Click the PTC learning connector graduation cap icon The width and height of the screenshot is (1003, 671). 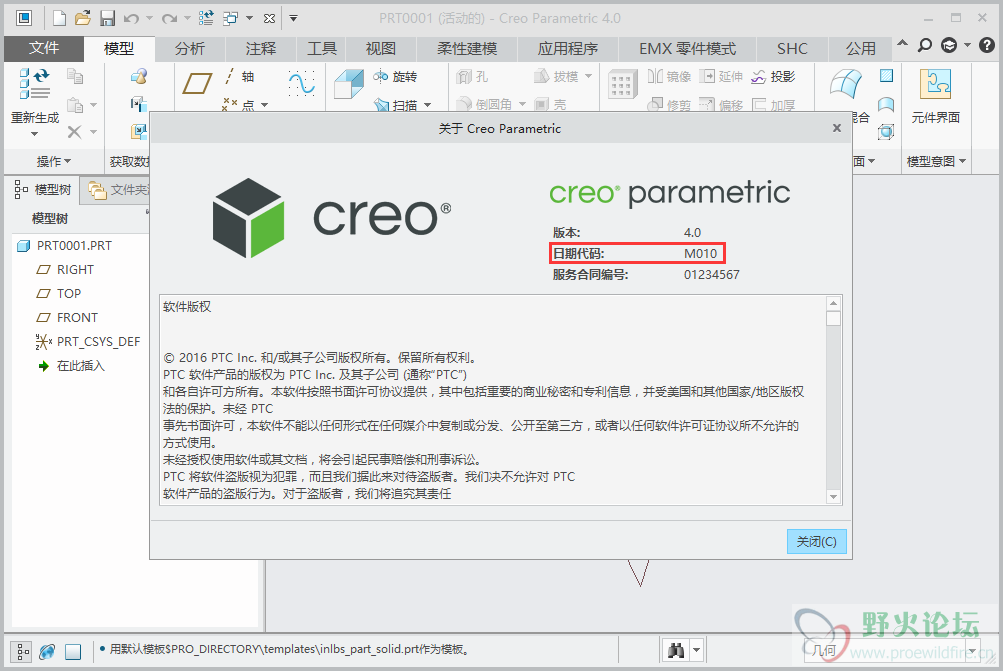tap(949, 45)
